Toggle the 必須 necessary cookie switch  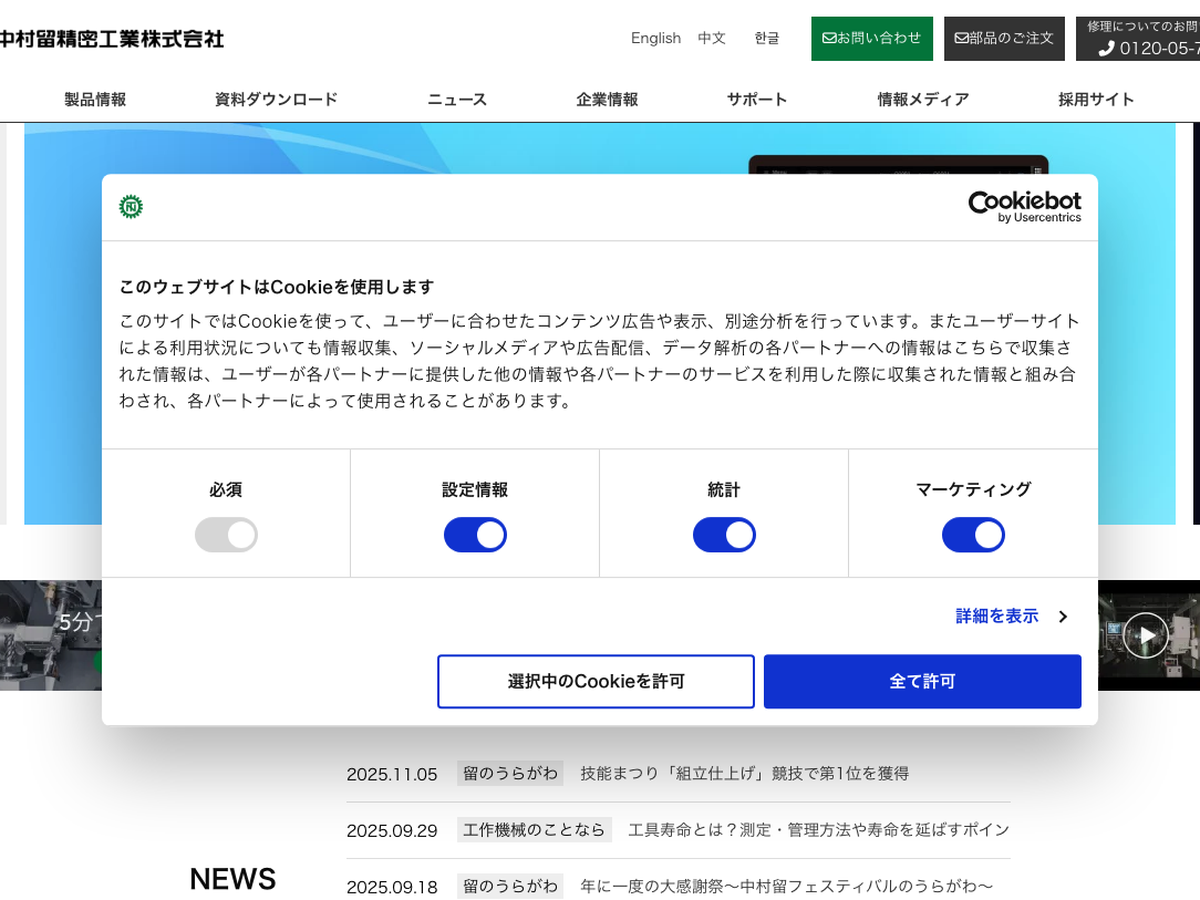tap(226, 535)
